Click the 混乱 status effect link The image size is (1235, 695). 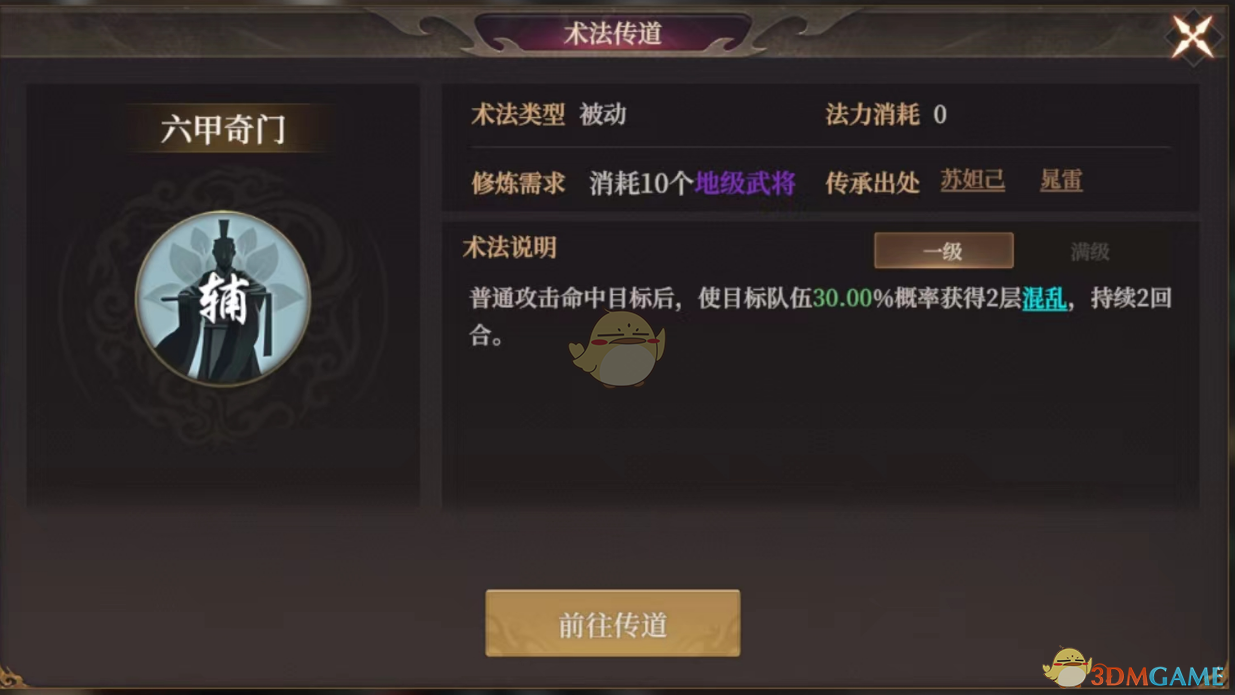(x=1044, y=298)
